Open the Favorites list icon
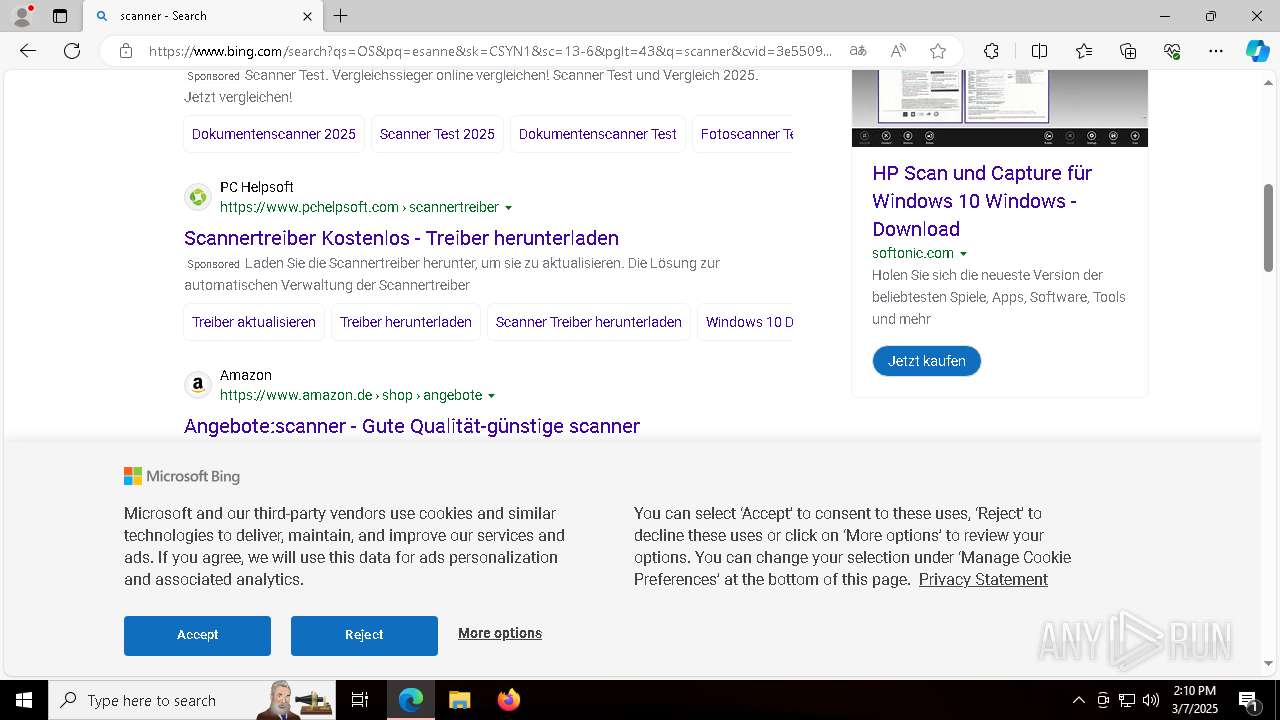Screen dimensions: 1280x720 (x=1084, y=51)
